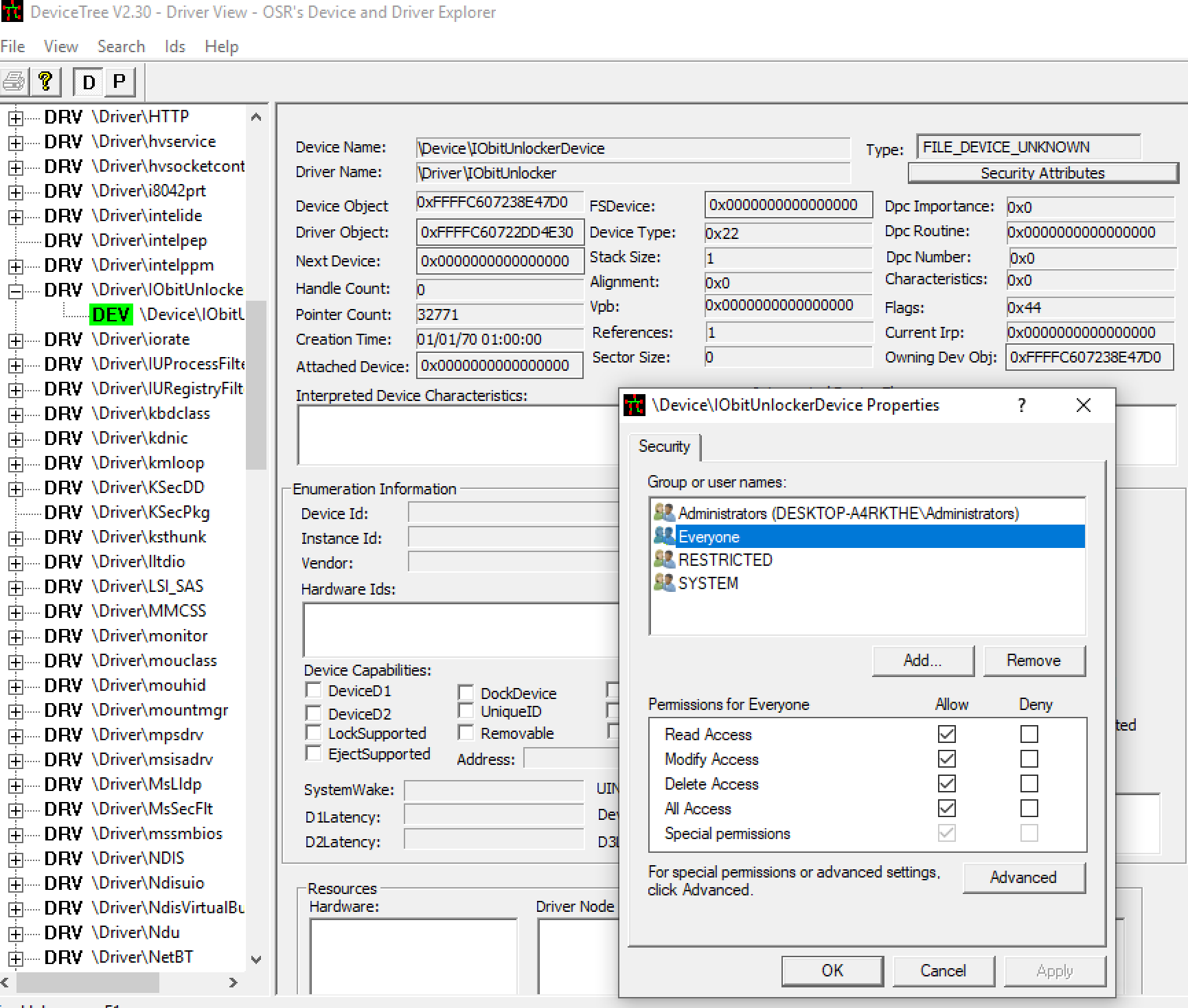Click the Properties dialog title icon
Image resolution: width=1188 pixels, height=1008 pixels.
635,405
